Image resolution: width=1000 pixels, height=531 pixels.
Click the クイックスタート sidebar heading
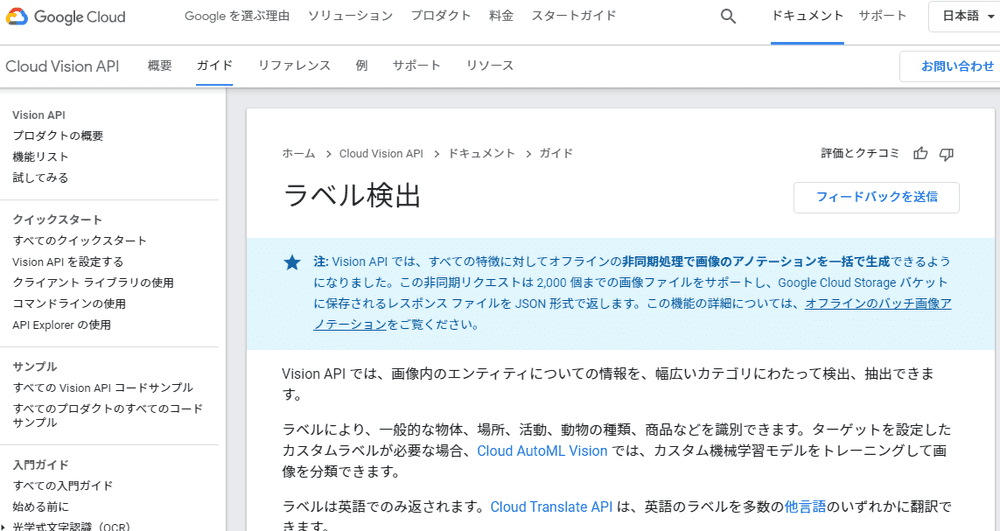pos(57,220)
